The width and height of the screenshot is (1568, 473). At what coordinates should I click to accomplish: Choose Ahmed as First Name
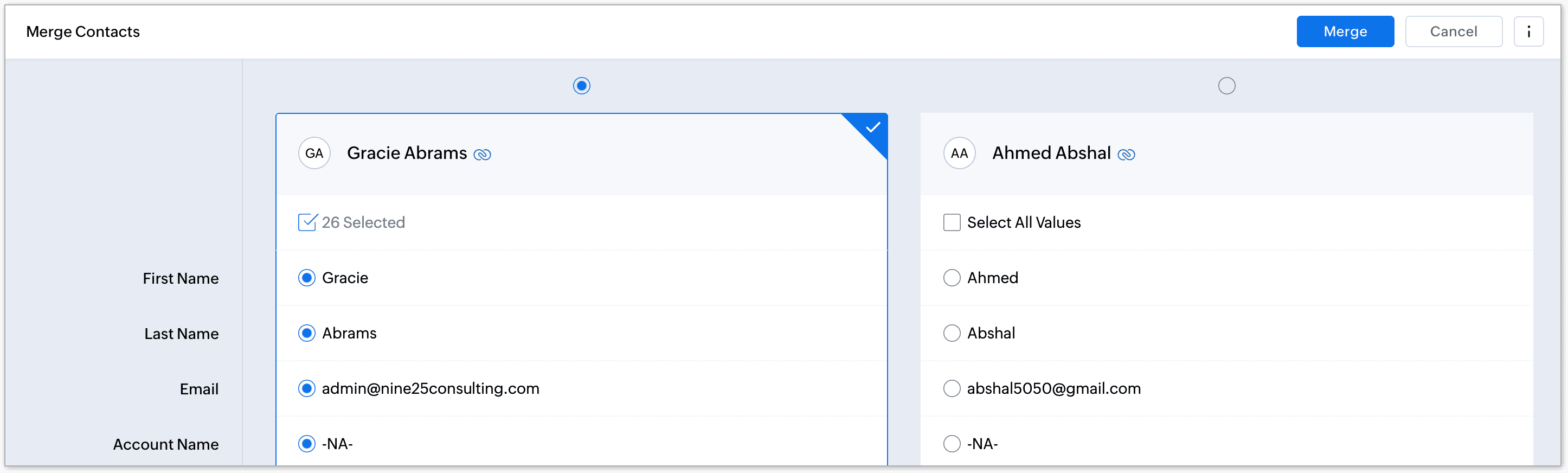click(952, 278)
